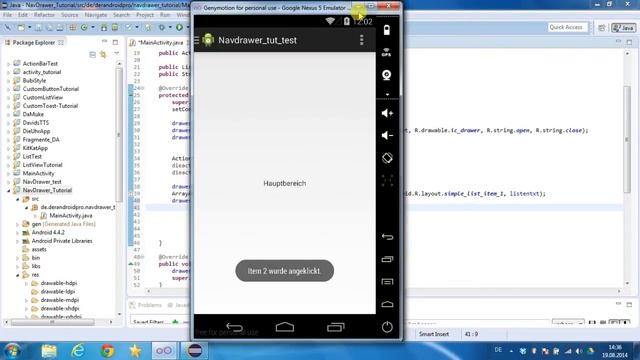Image resolution: width=640 pixels, height=360 pixels.
Task: Tap the Android navigation bar home button
Action: (285, 327)
